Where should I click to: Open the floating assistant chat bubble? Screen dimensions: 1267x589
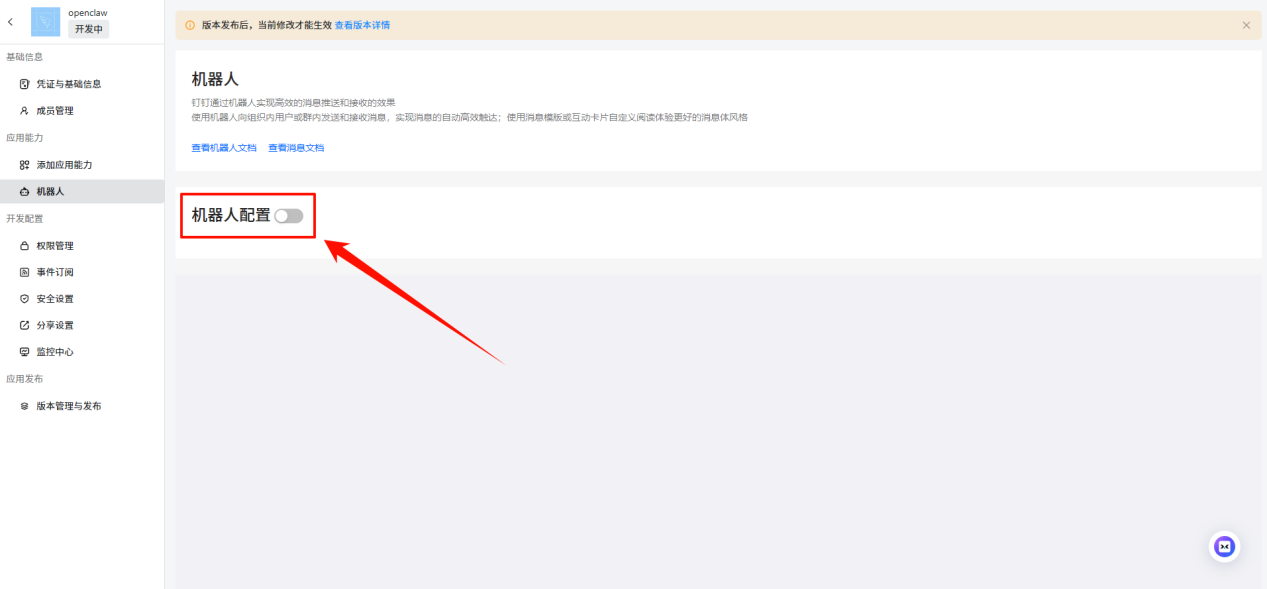pos(1224,546)
